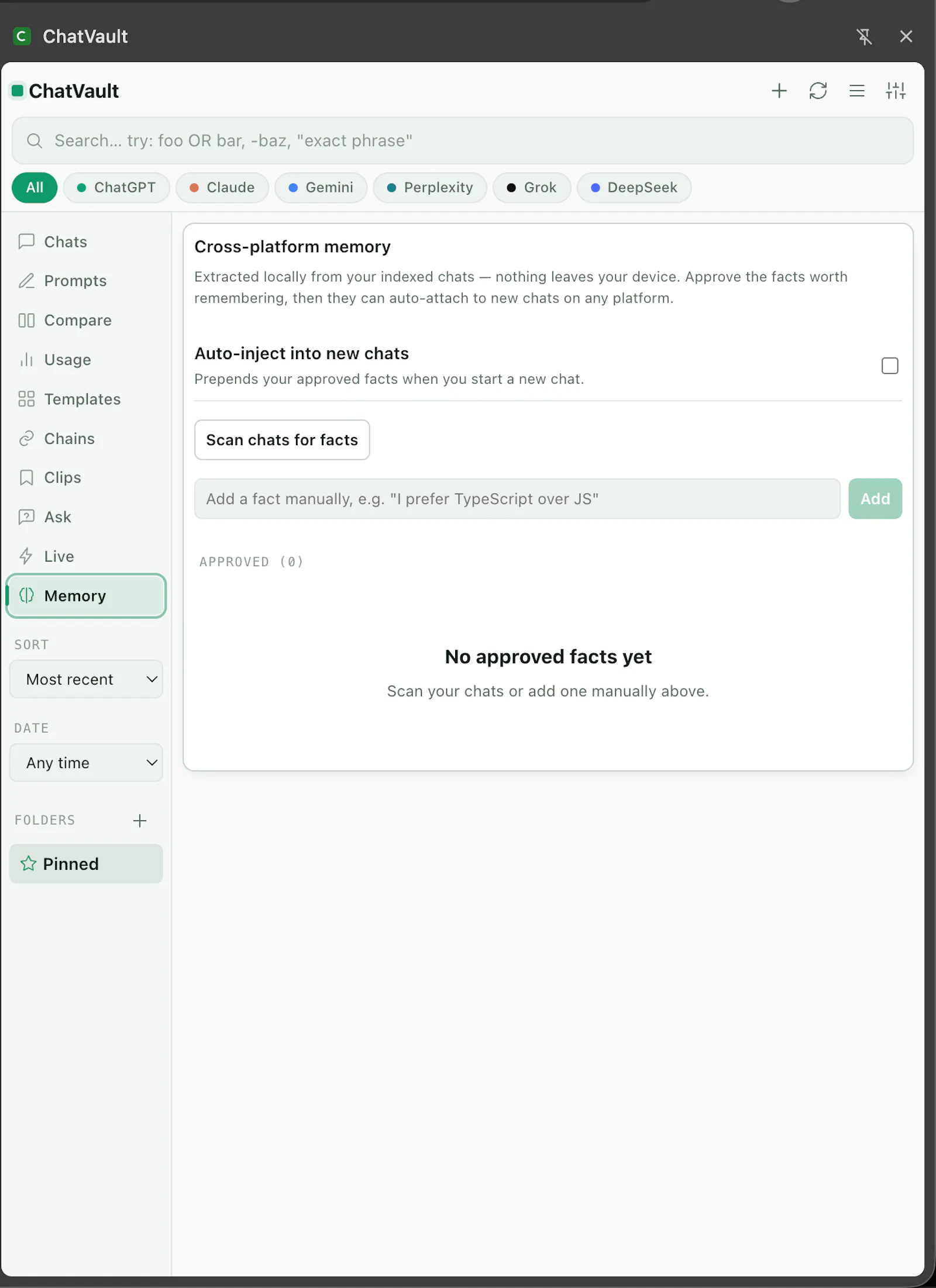Filter by ChatGPT platform
Image resolution: width=936 pixels, height=1288 pixels.
116,187
